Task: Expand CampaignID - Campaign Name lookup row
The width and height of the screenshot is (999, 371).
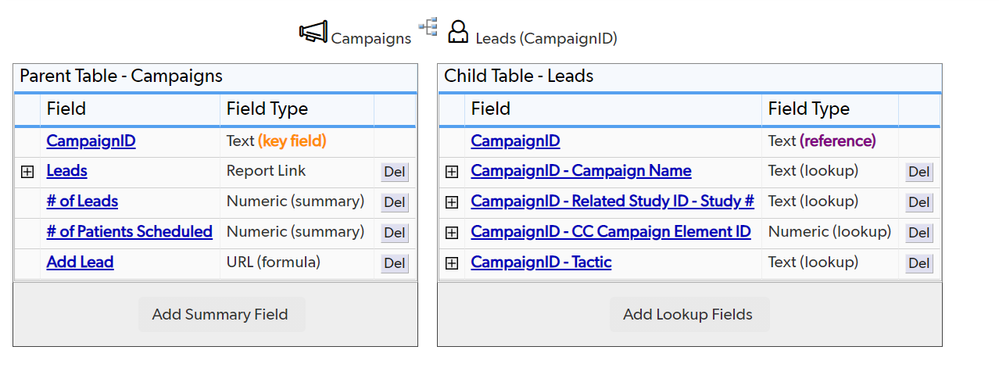Action: point(452,171)
